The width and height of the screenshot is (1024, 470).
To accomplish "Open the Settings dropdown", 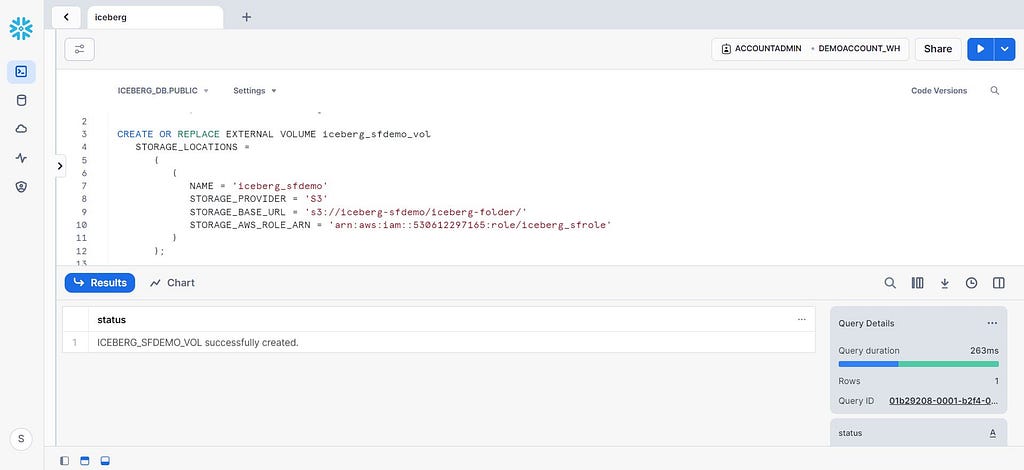I will tap(255, 91).
